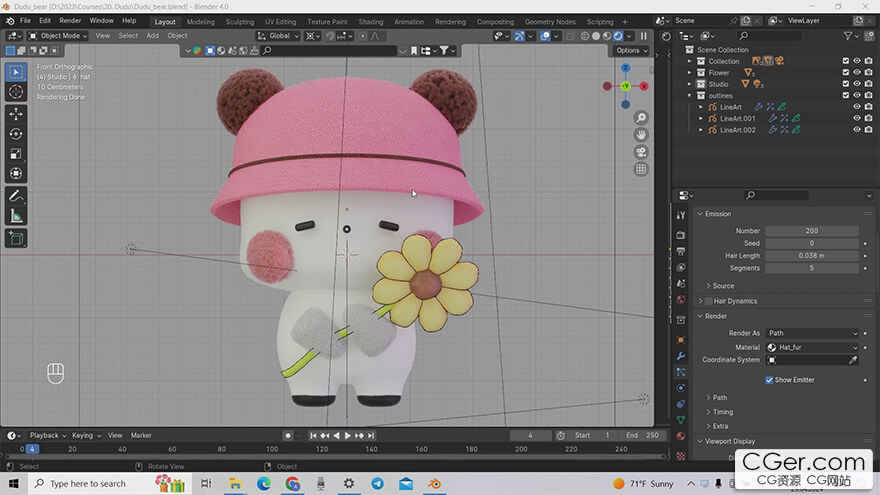
Task: Toggle the Show Emitter checkbox
Action: tap(769, 380)
